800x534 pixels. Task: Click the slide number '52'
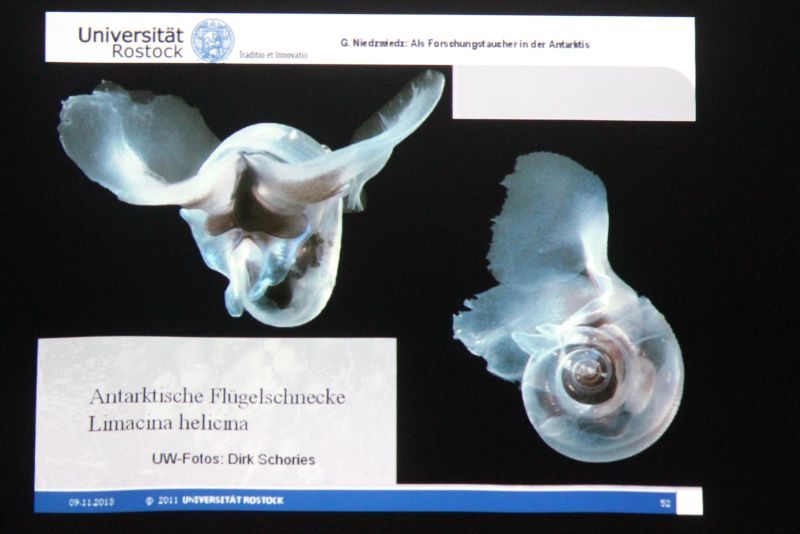[x=665, y=503]
